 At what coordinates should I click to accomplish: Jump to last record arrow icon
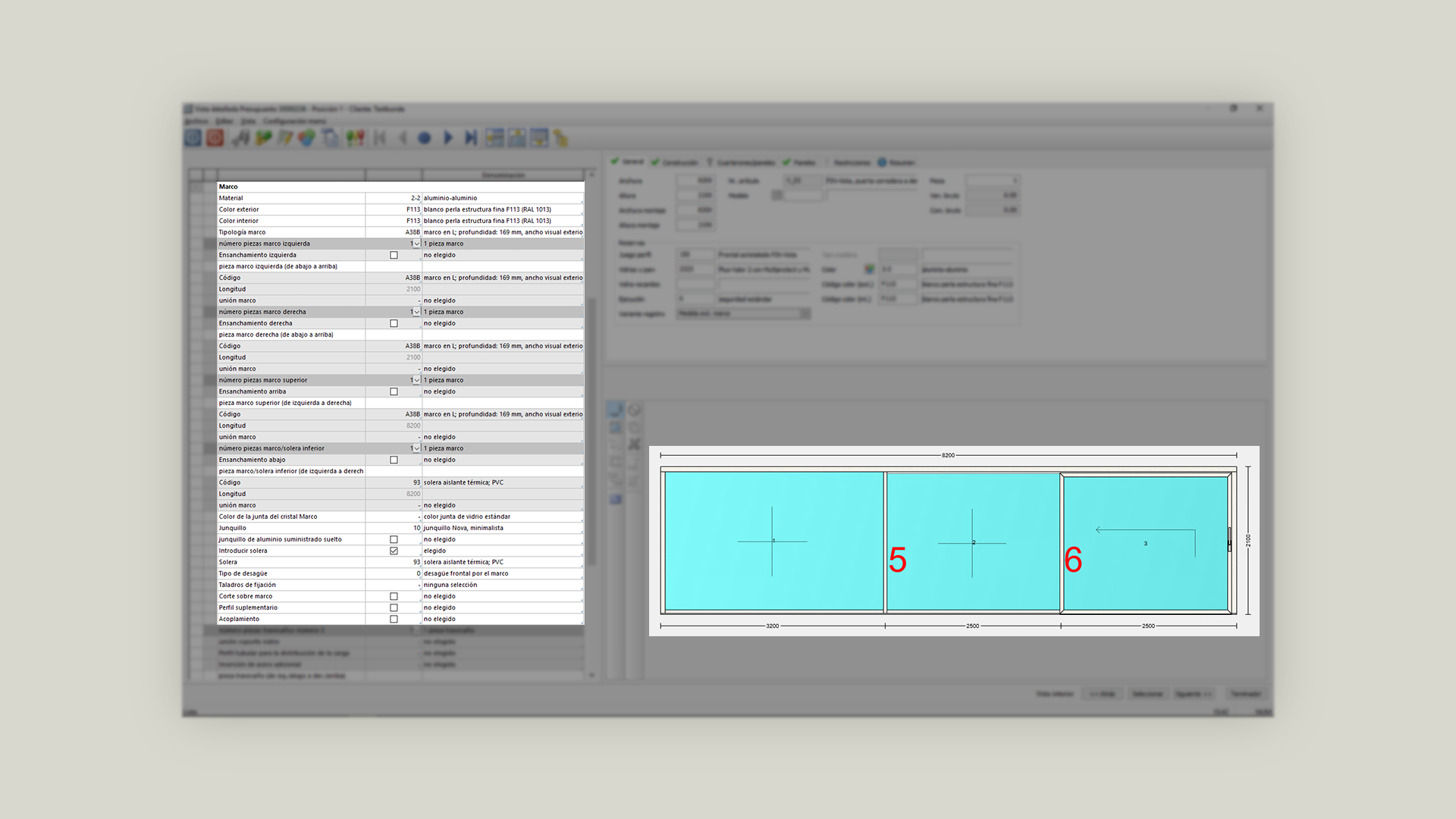click(471, 138)
